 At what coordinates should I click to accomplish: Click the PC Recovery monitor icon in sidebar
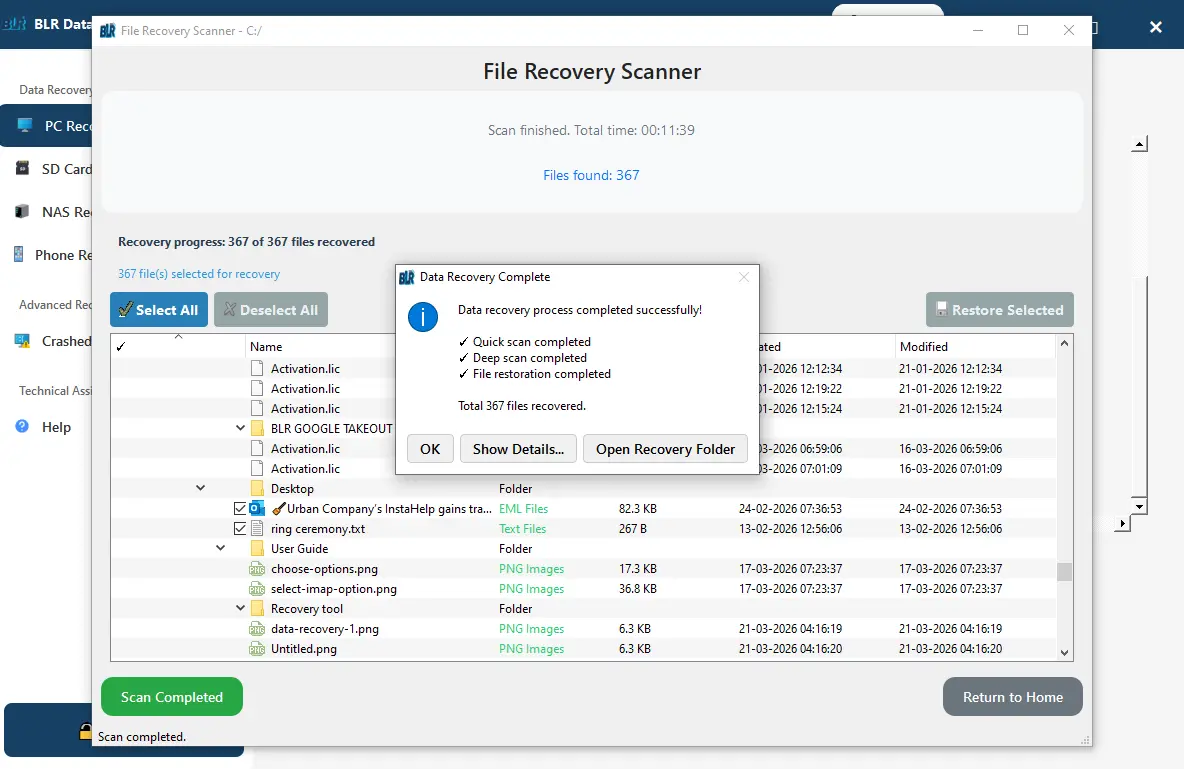point(24,126)
